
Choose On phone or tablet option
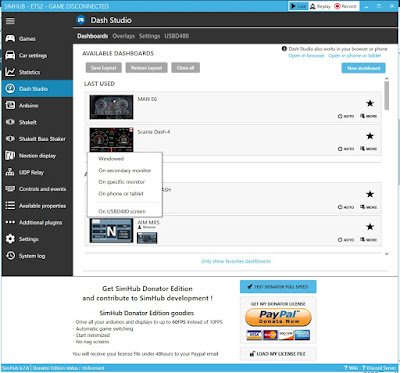(x=125, y=194)
